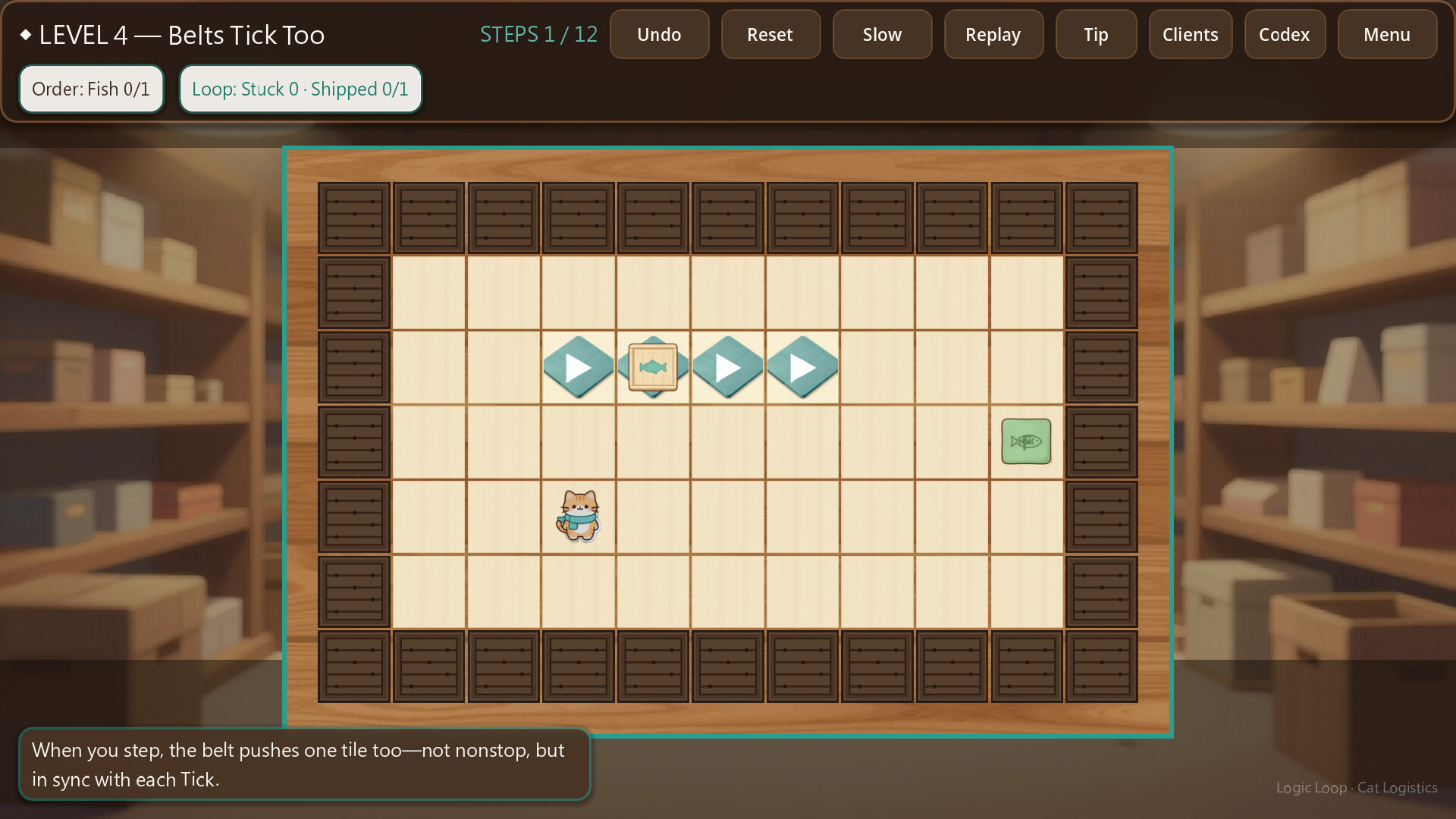The image size is (1456, 819).
Task: Replay the loop
Action: click(993, 34)
